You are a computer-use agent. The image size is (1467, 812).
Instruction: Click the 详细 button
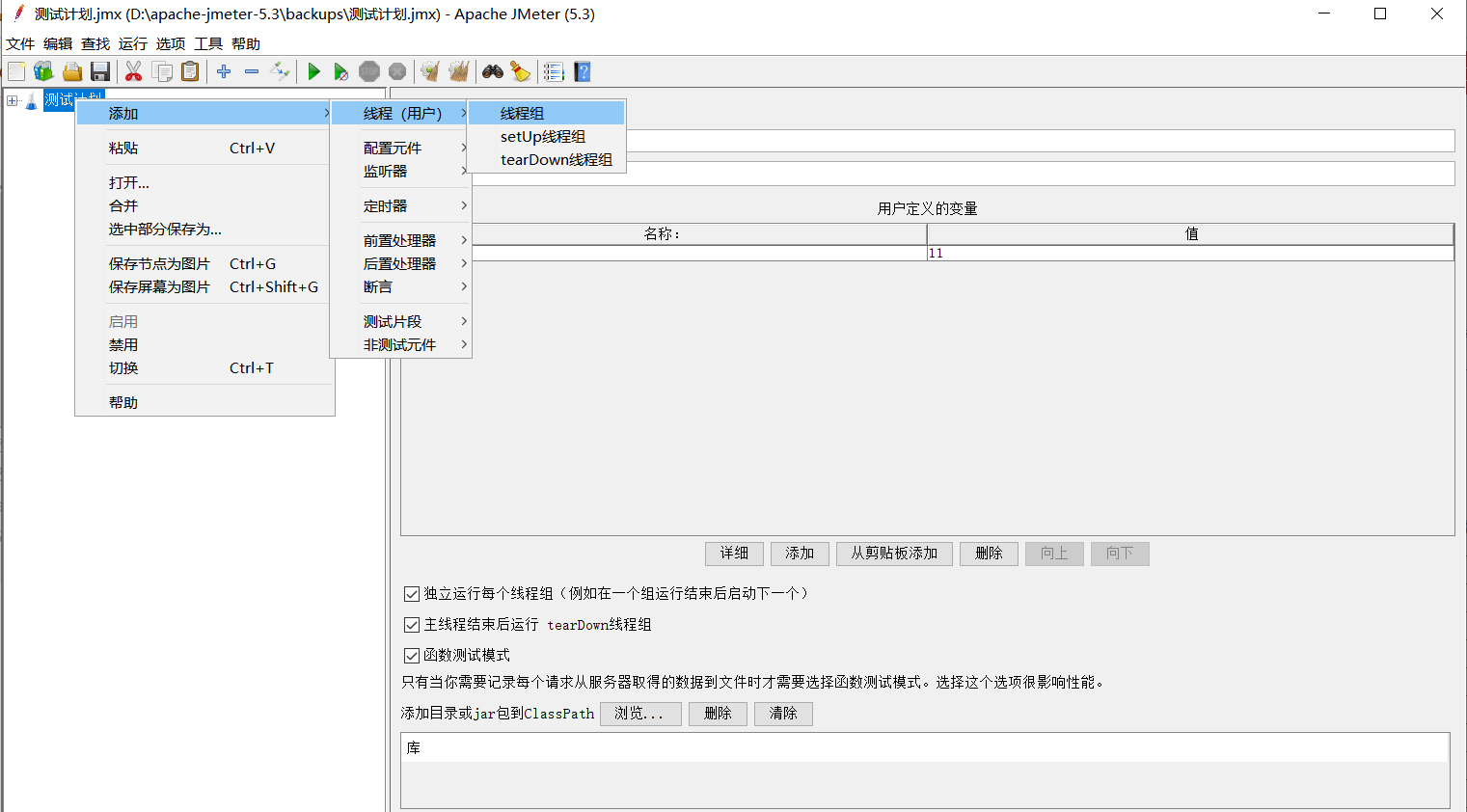tap(735, 554)
